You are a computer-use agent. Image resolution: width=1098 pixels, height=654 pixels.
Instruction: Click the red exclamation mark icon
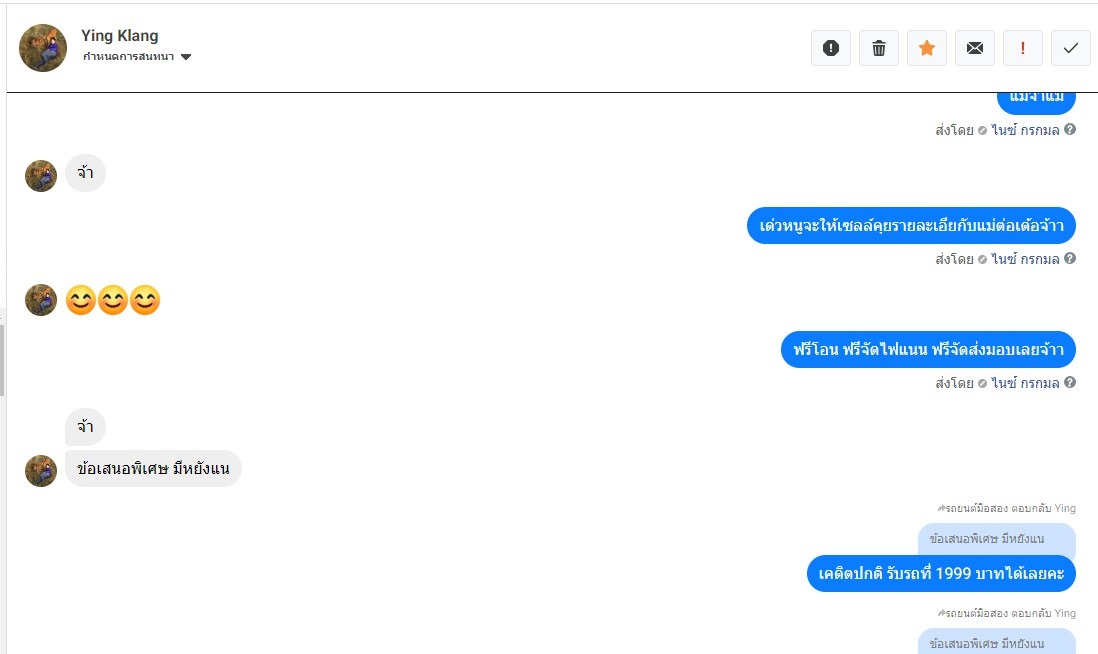point(1023,48)
